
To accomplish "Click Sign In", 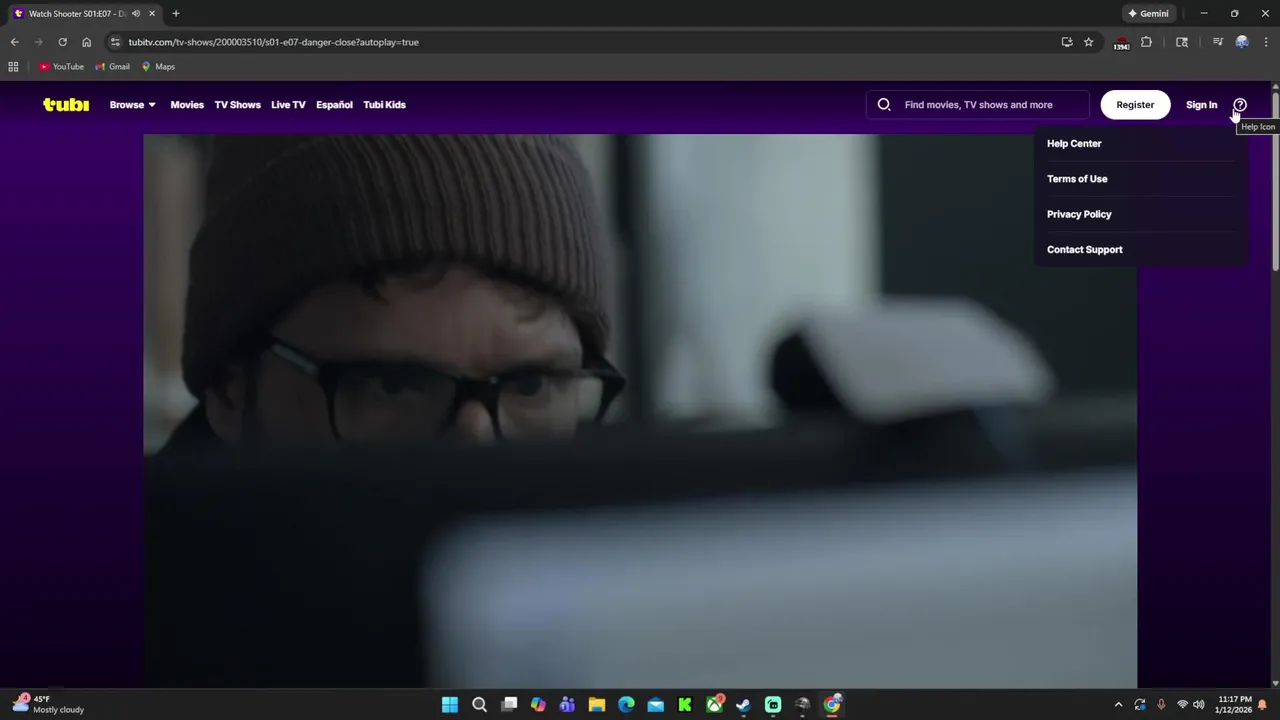I will (1201, 104).
